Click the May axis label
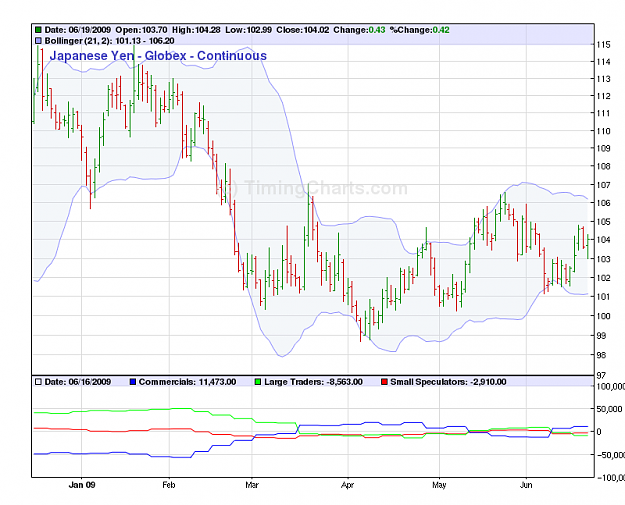The height and width of the screenshot is (505, 625). pos(439,485)
